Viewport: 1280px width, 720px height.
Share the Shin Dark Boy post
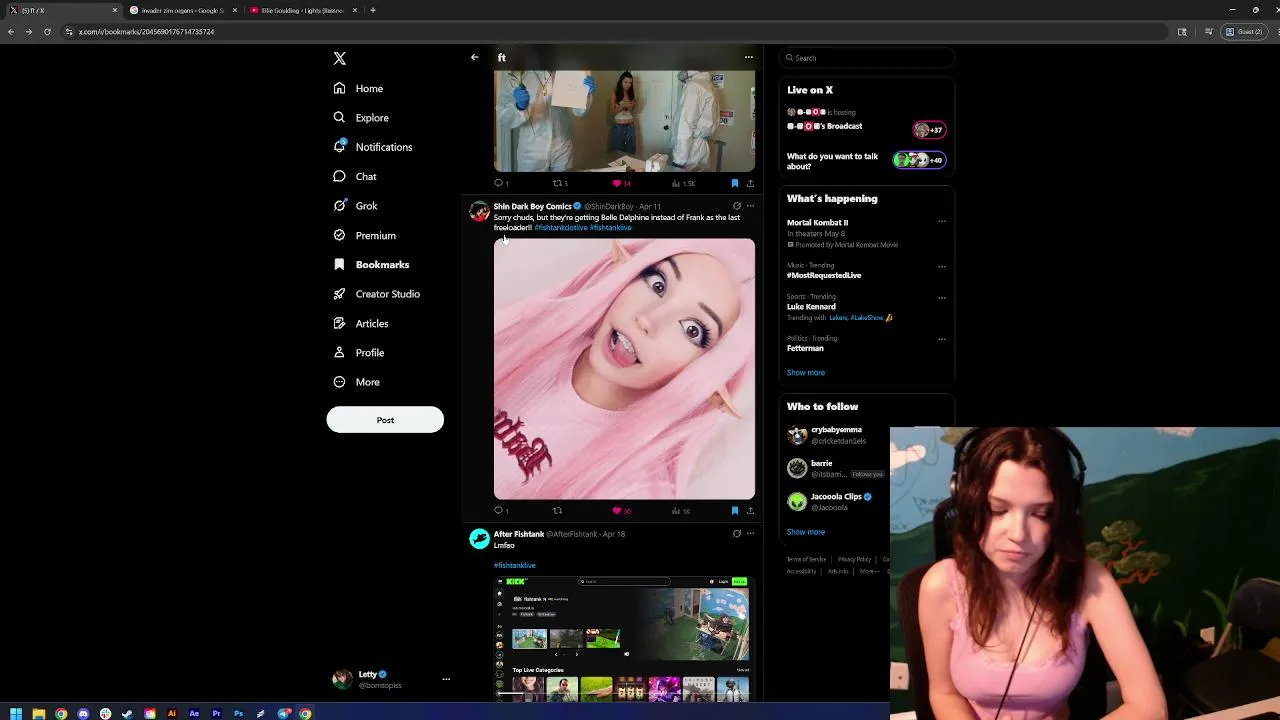click(750, 510)
